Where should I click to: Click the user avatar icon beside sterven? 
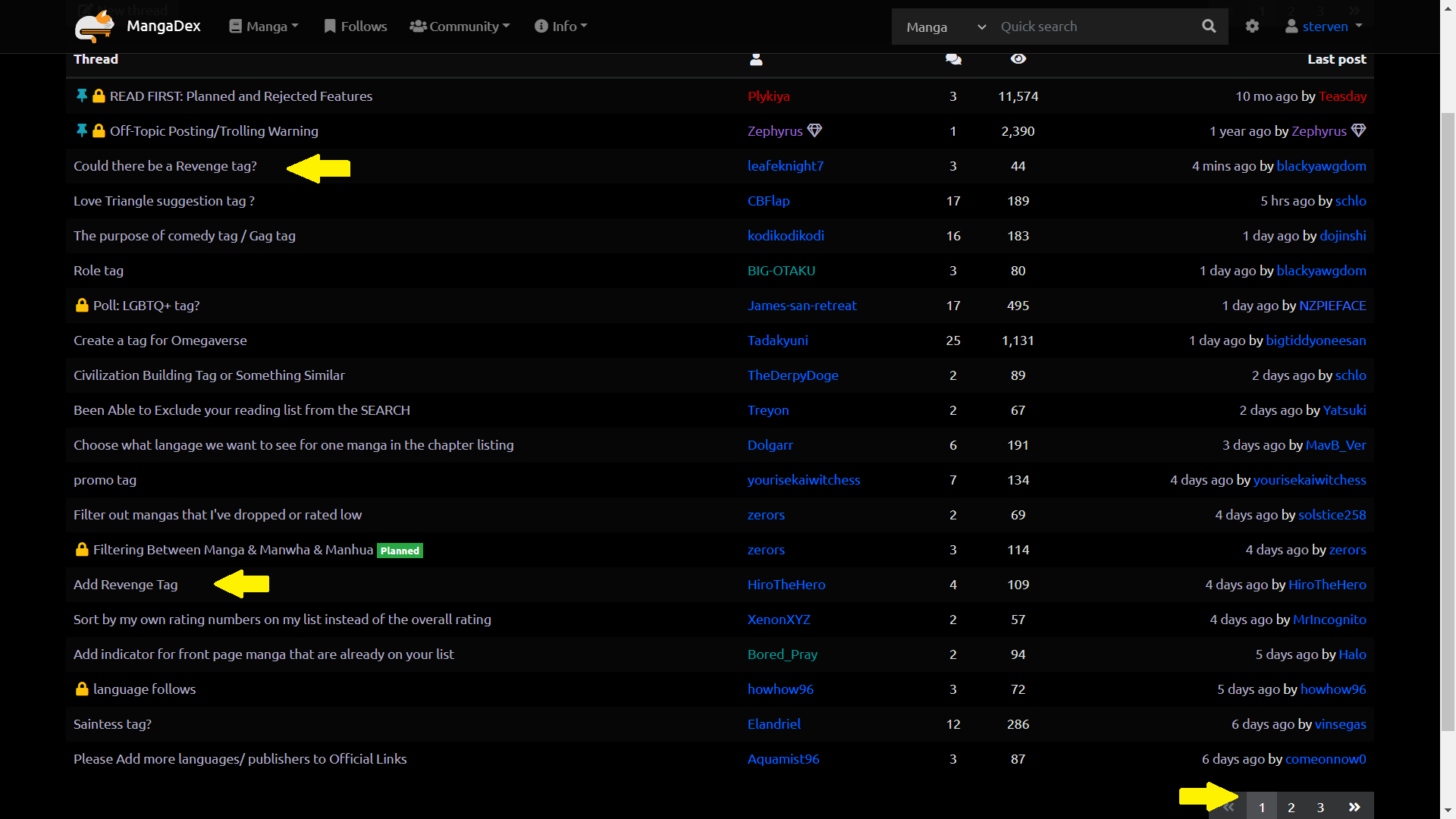click(x=1291, y=27)
